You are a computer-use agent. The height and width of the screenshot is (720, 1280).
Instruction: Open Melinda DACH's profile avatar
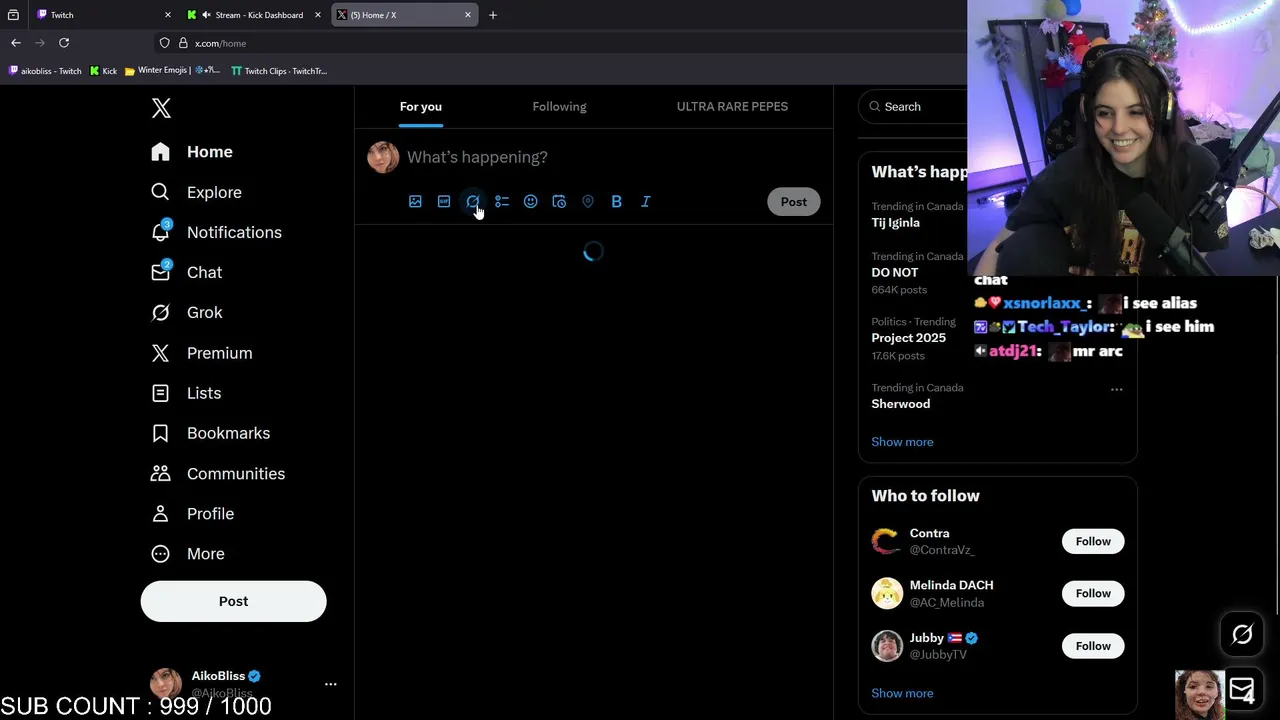[x=887, y=593]
